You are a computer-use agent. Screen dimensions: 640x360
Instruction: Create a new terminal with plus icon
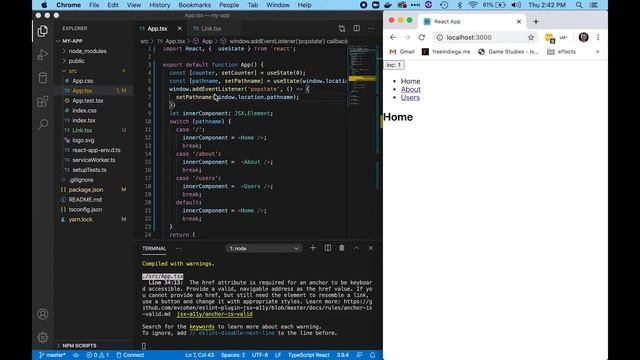click(313, 248)
